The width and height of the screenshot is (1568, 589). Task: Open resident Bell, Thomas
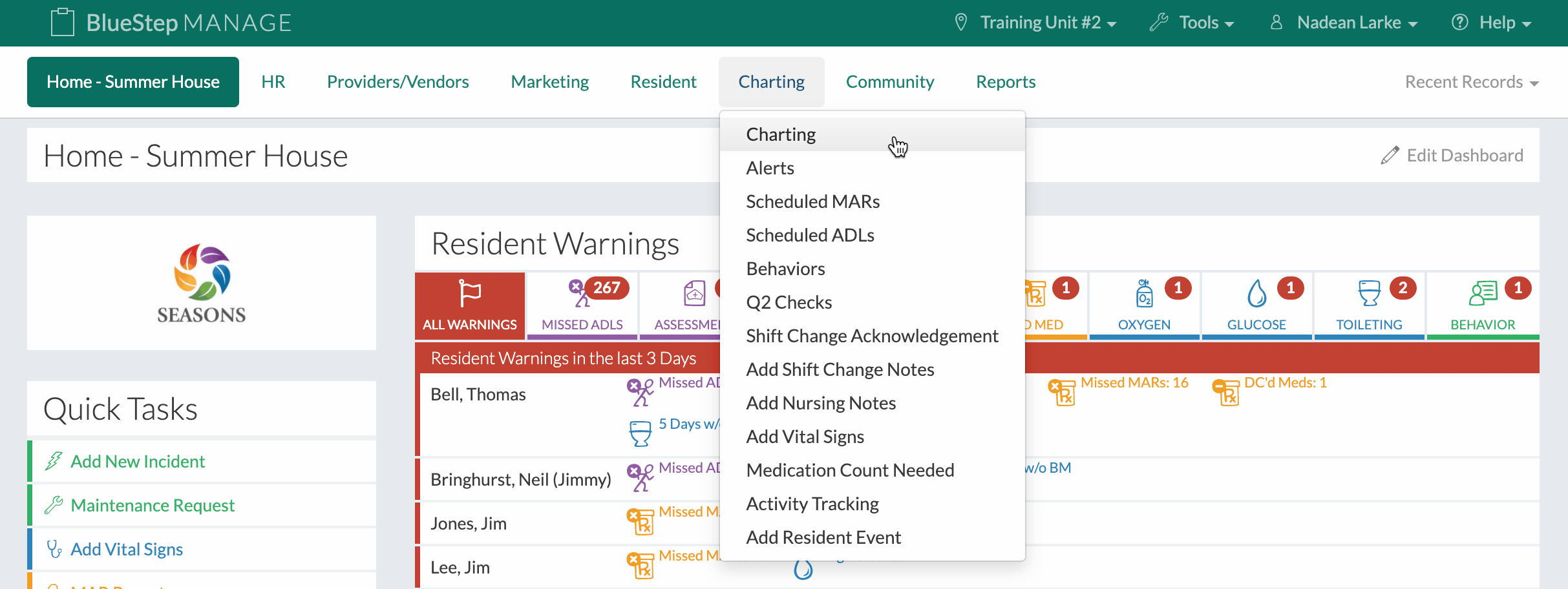[x=478, y=395]
